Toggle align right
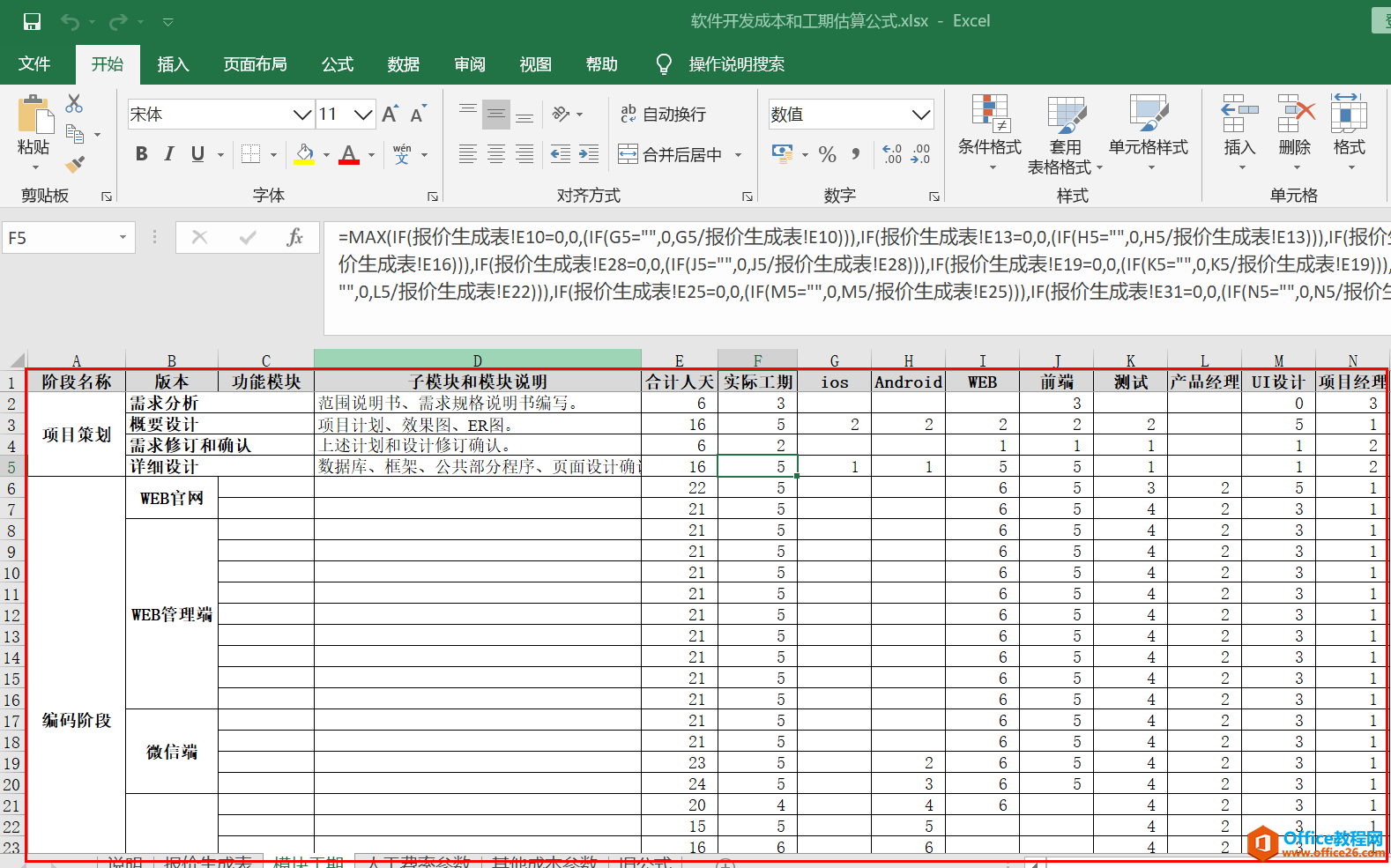 point(524,154)
